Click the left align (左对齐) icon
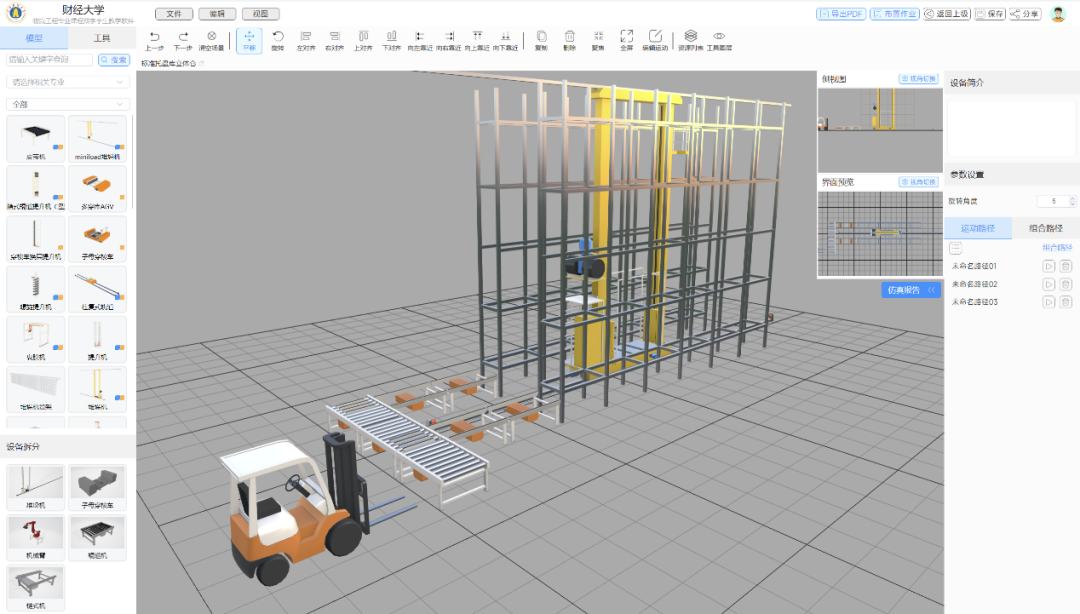This screenshot has width=1080, height=614. [x=305, y=36]
